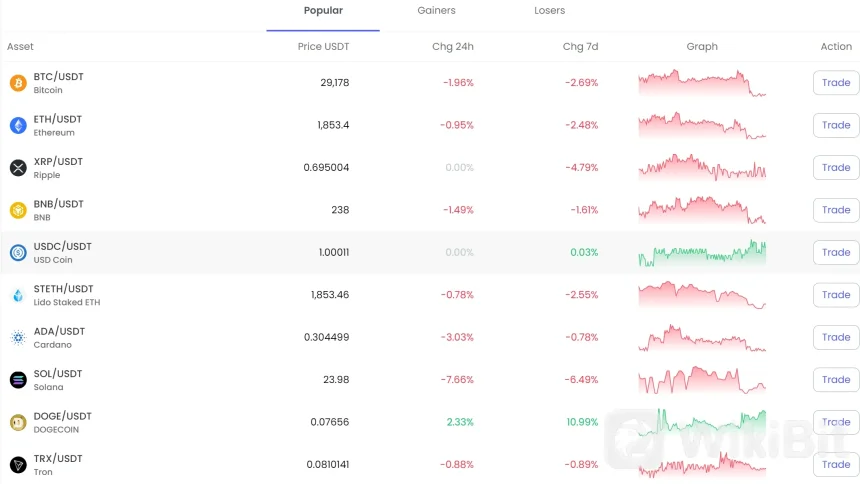Click the Chg 24h column header
The image size is (860, 484).
[x=452, y=47]
